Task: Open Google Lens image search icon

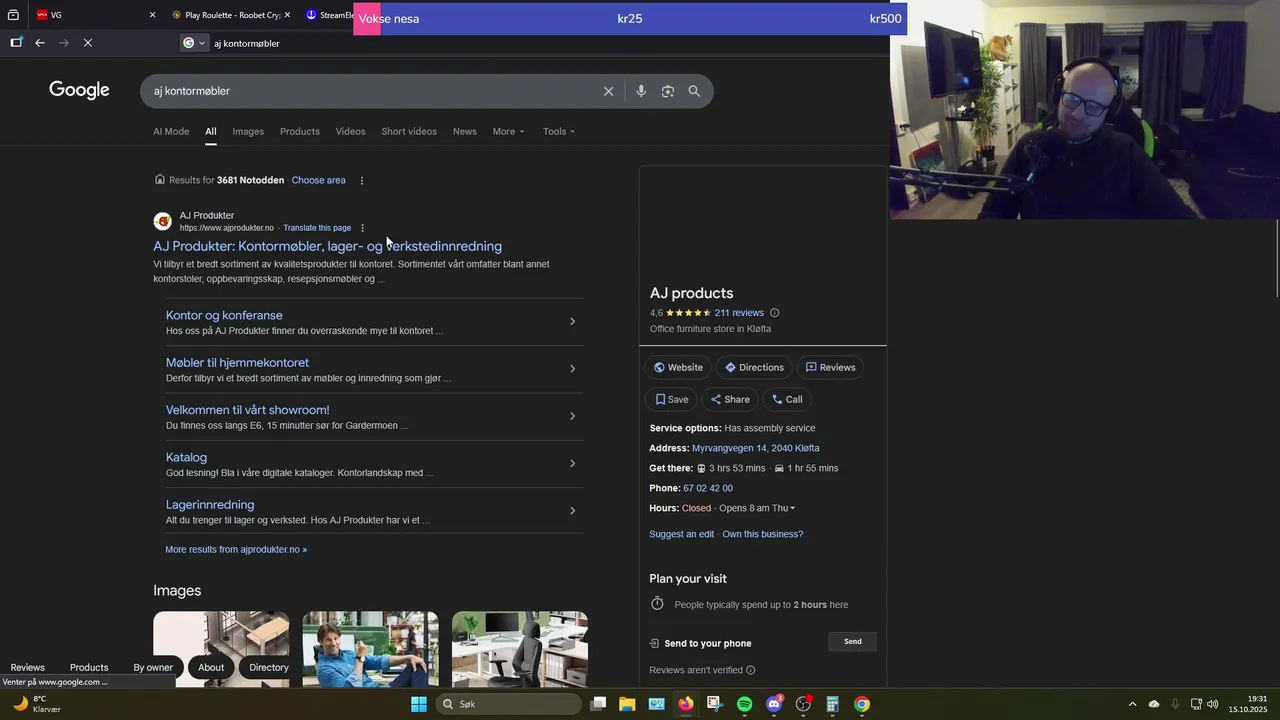Action: (668, 91)
